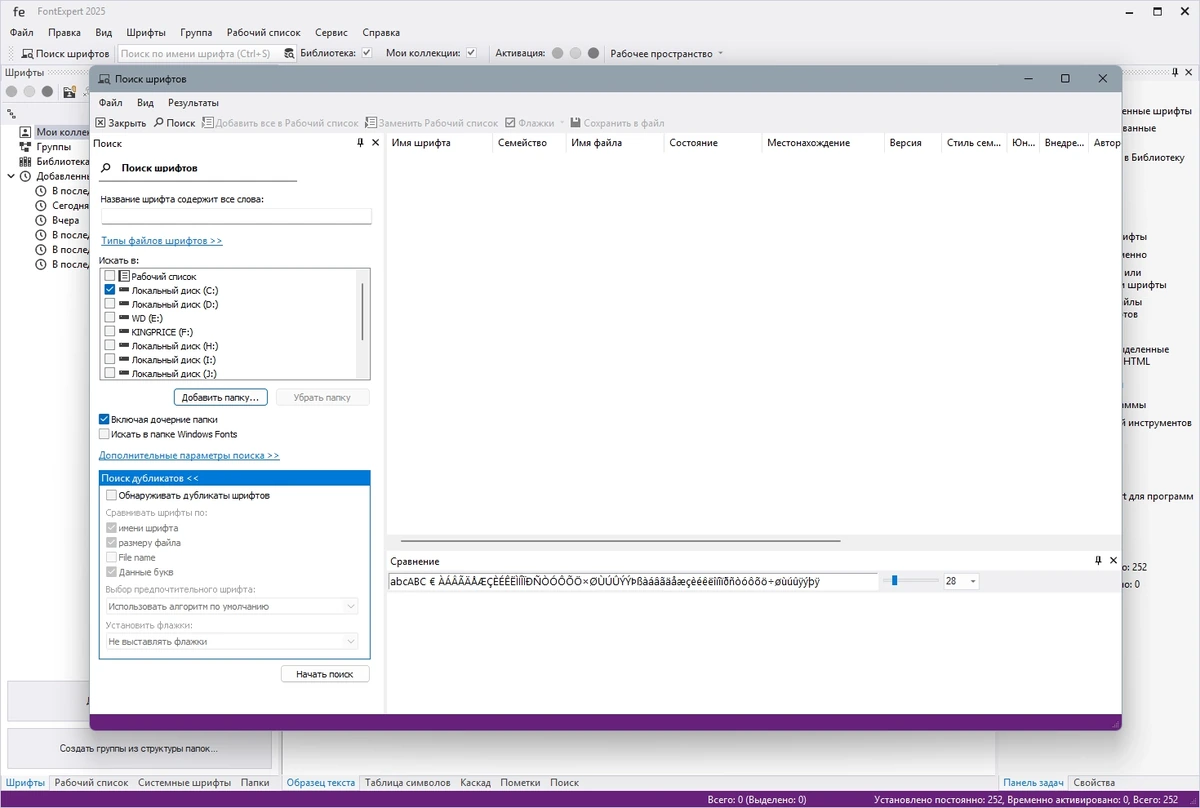Image resolution: width=1200 pixels, height=808 pixels.
Task: Check the Локальный диск (D:) checkbox
Action: [x=110, y=304]
